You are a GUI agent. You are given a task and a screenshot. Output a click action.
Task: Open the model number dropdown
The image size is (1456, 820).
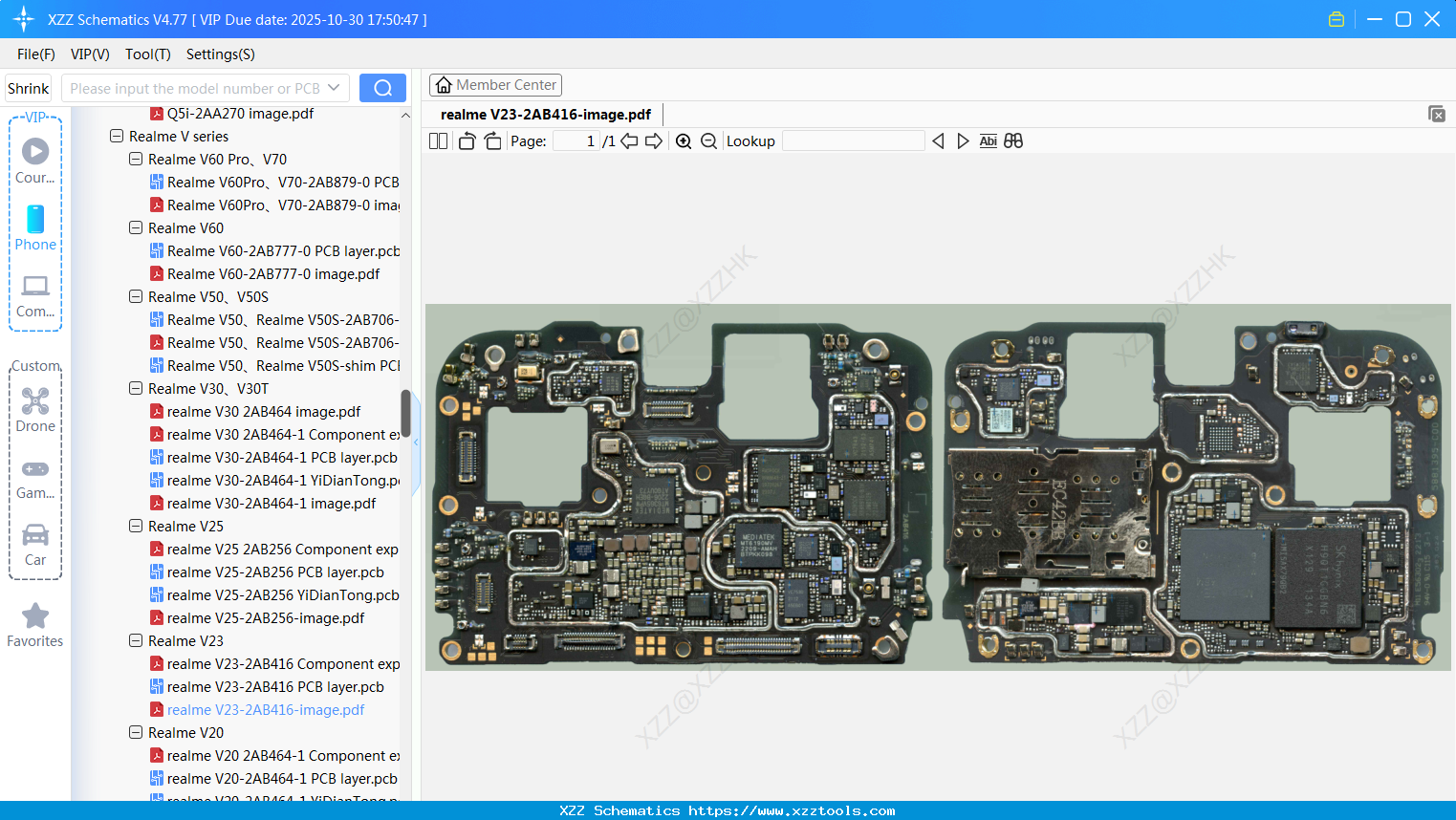click(334, 88)
